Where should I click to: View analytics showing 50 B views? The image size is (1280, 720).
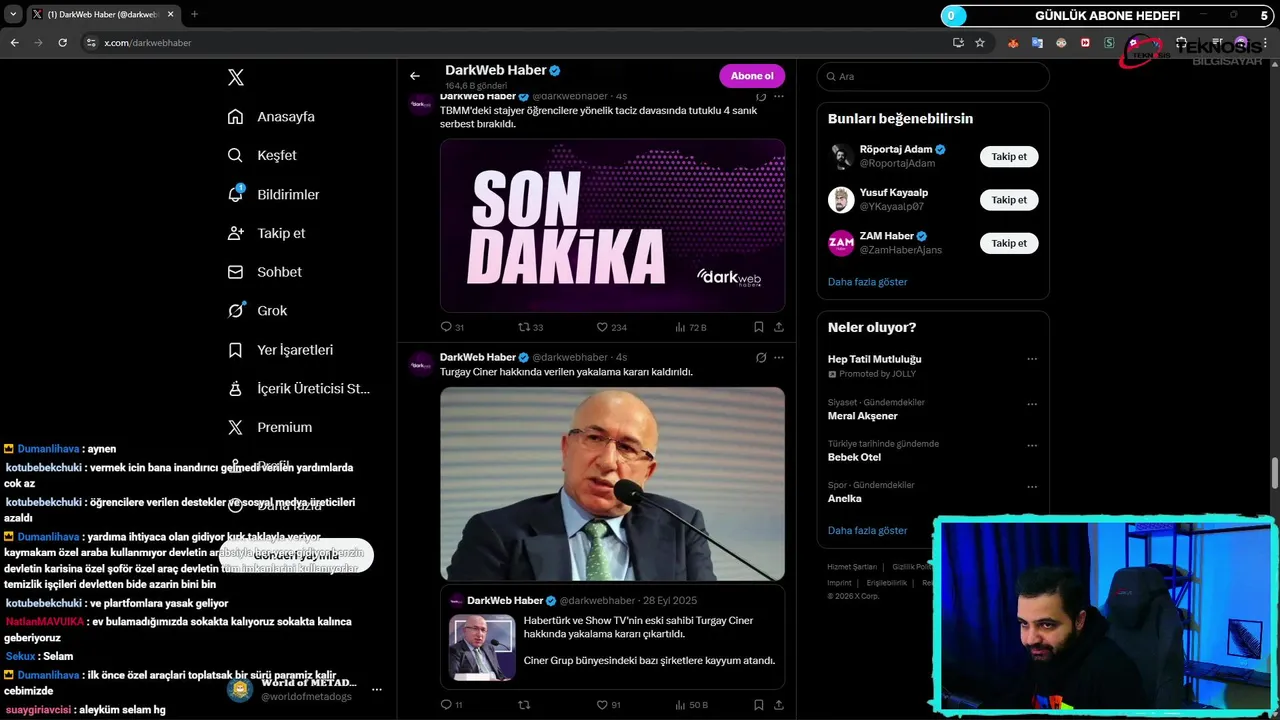[x=691, y=705]
